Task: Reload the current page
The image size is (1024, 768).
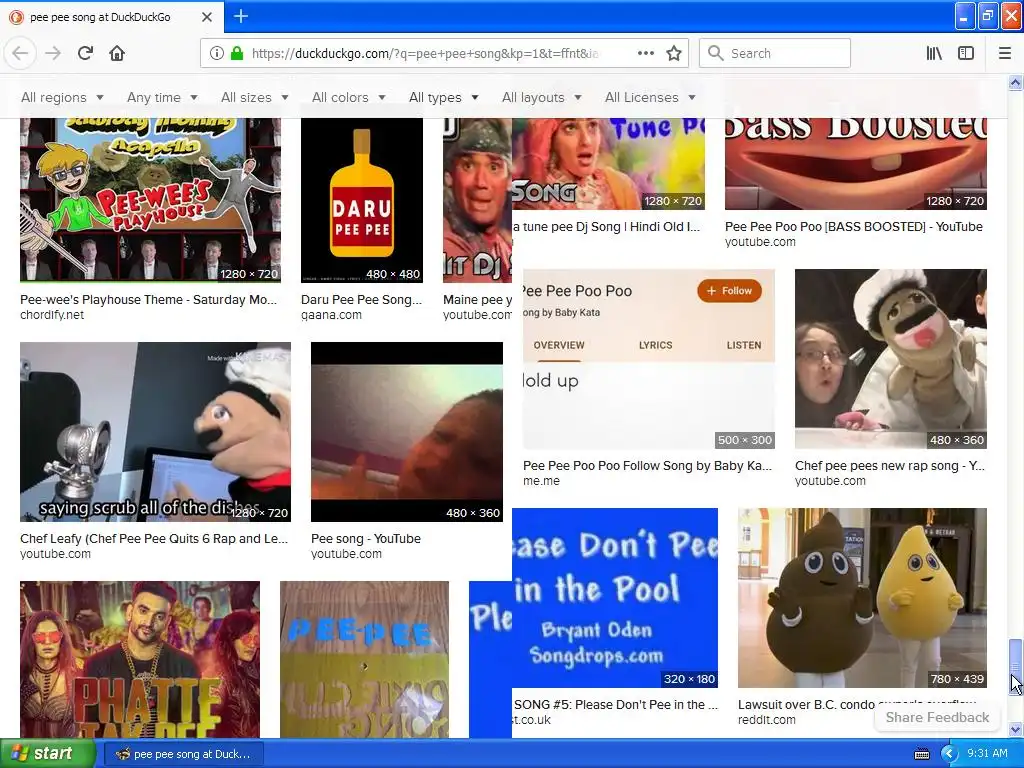Action: 85,53
